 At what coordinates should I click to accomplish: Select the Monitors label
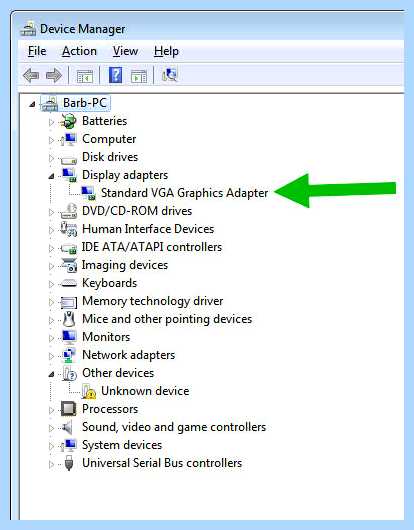[x=106, y=337]
